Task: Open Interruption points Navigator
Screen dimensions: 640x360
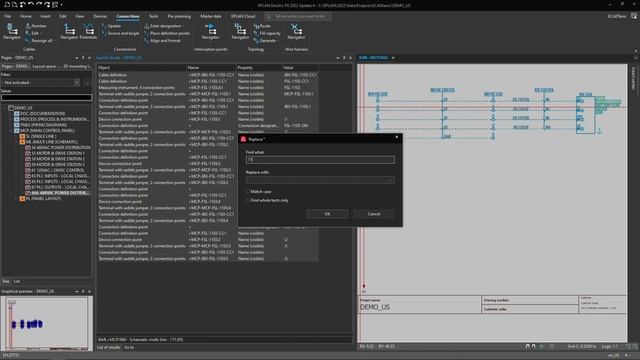Action: 210,31
